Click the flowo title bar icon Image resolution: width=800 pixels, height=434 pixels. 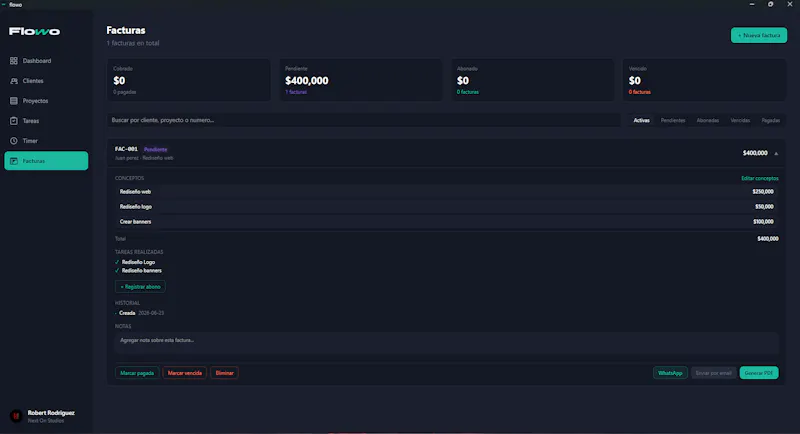tap(4, 5)
